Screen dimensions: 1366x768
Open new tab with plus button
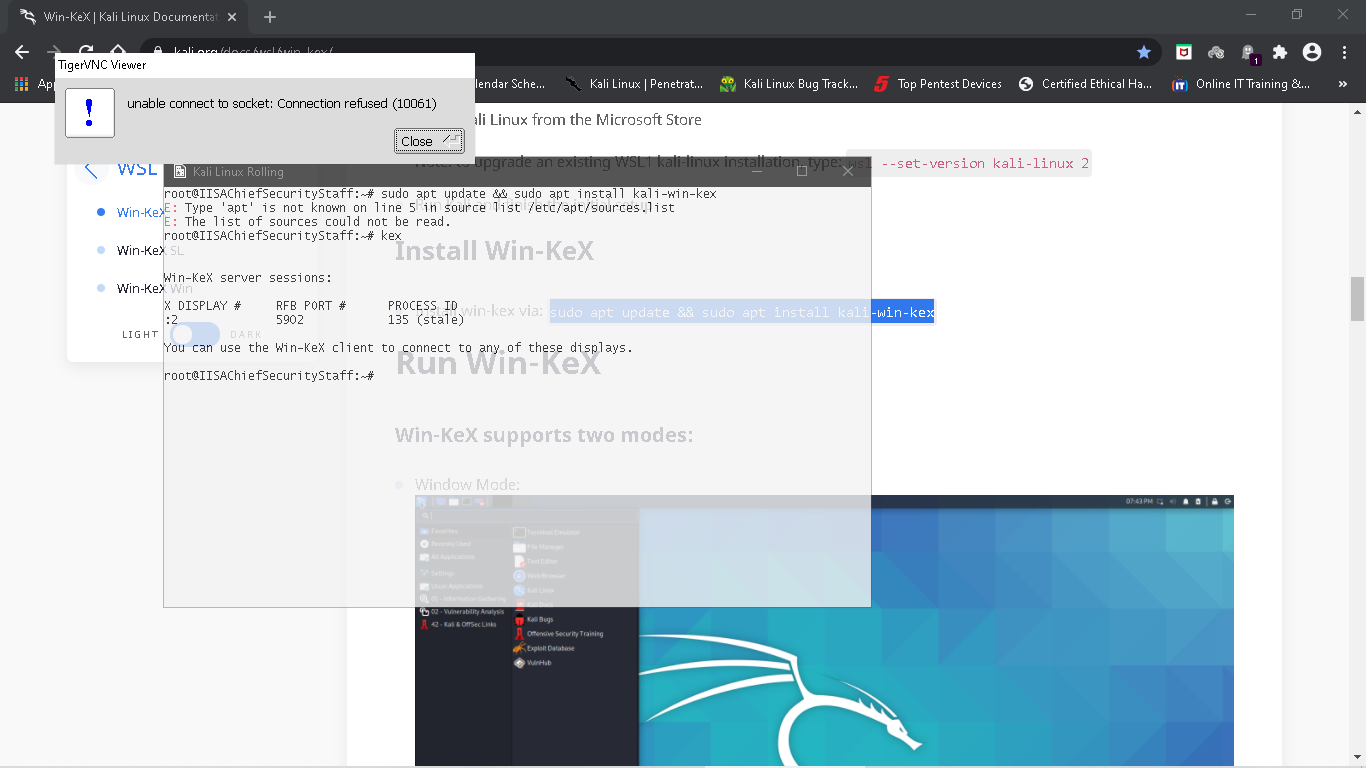270,17
